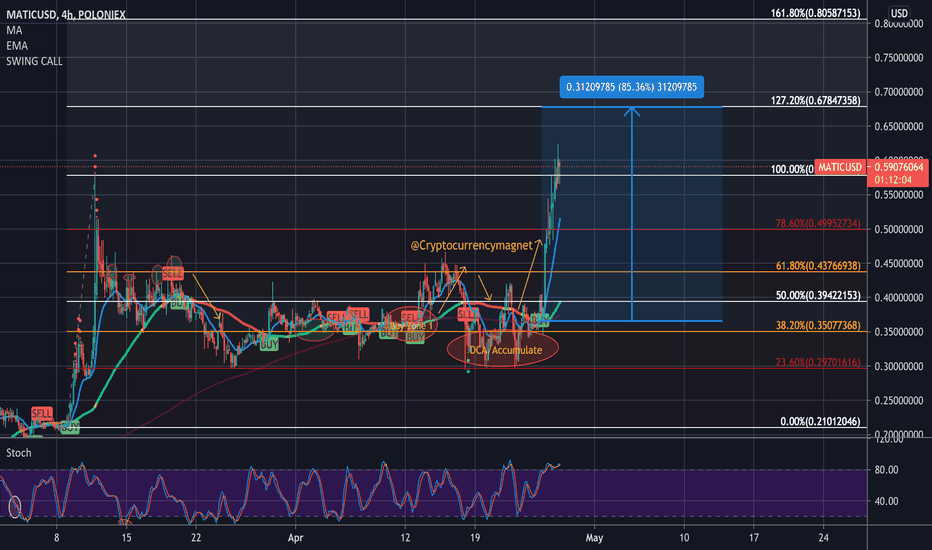The width and height of the screenshot is (932, 550).
Task: Click the blue 0.31209785 (85.36%) measurement label
Action: 631,87
